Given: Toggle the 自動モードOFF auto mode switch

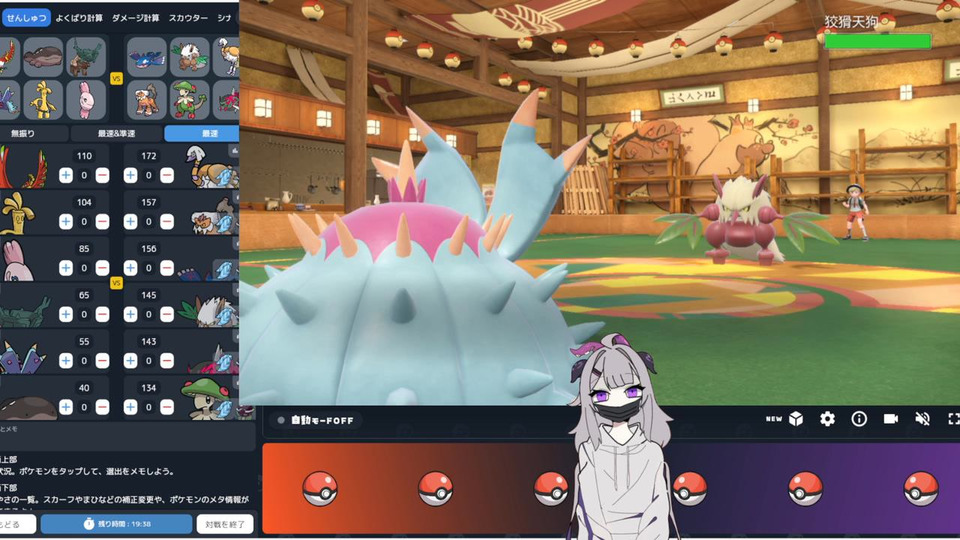Looking at the screenshot, I should [x=316, y=421].
